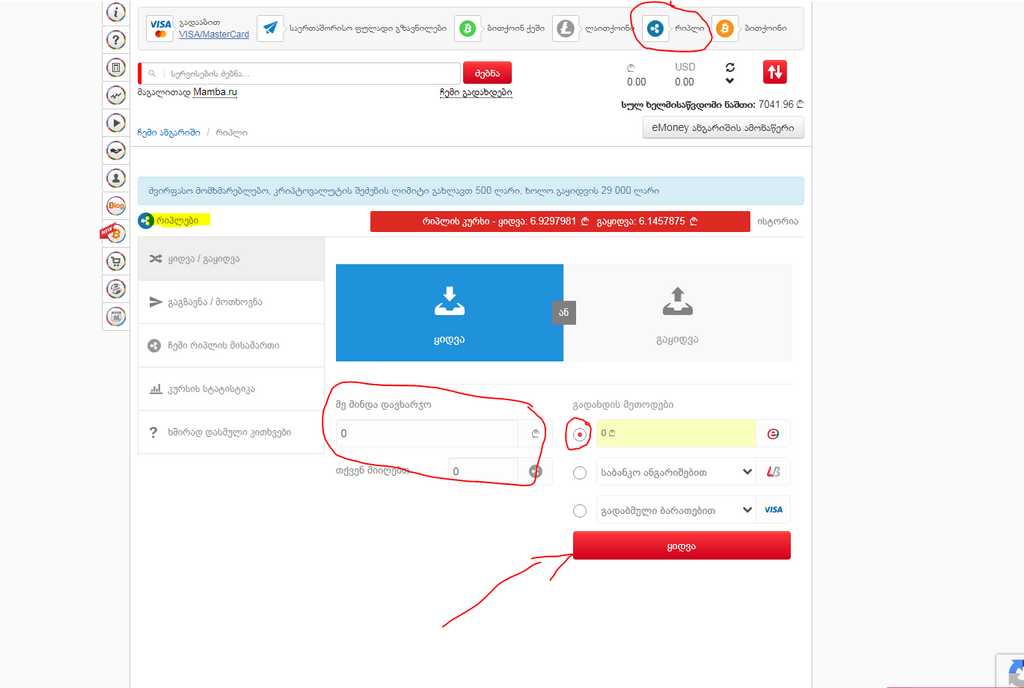Image resolution: width=1024 pixels, height=688 pixels.
Task: Click the თქვენ მიიღებთ amount field
Action: (x=483, y=471)
